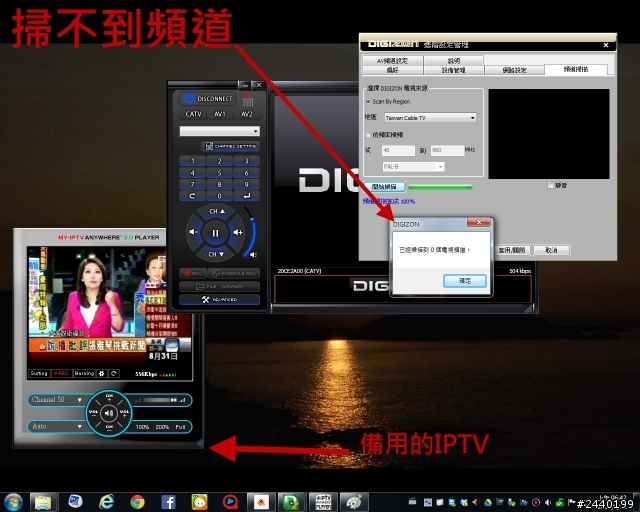Switch to 設備管理 tab in settings dialog
Screen dimensions: 640x512
click(453, 70)
